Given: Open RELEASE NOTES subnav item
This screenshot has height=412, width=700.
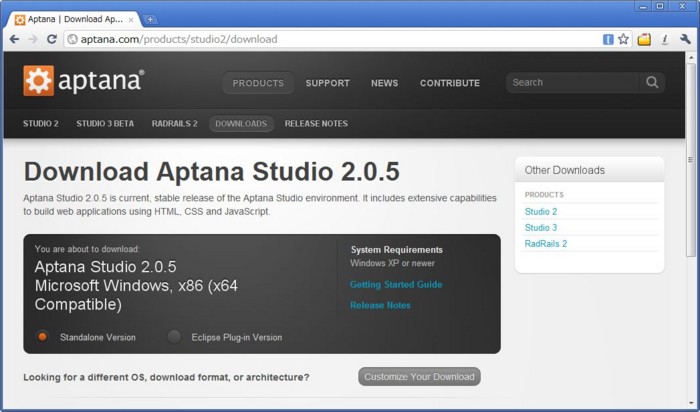Looking at the screenshot, I should (316, 124).
